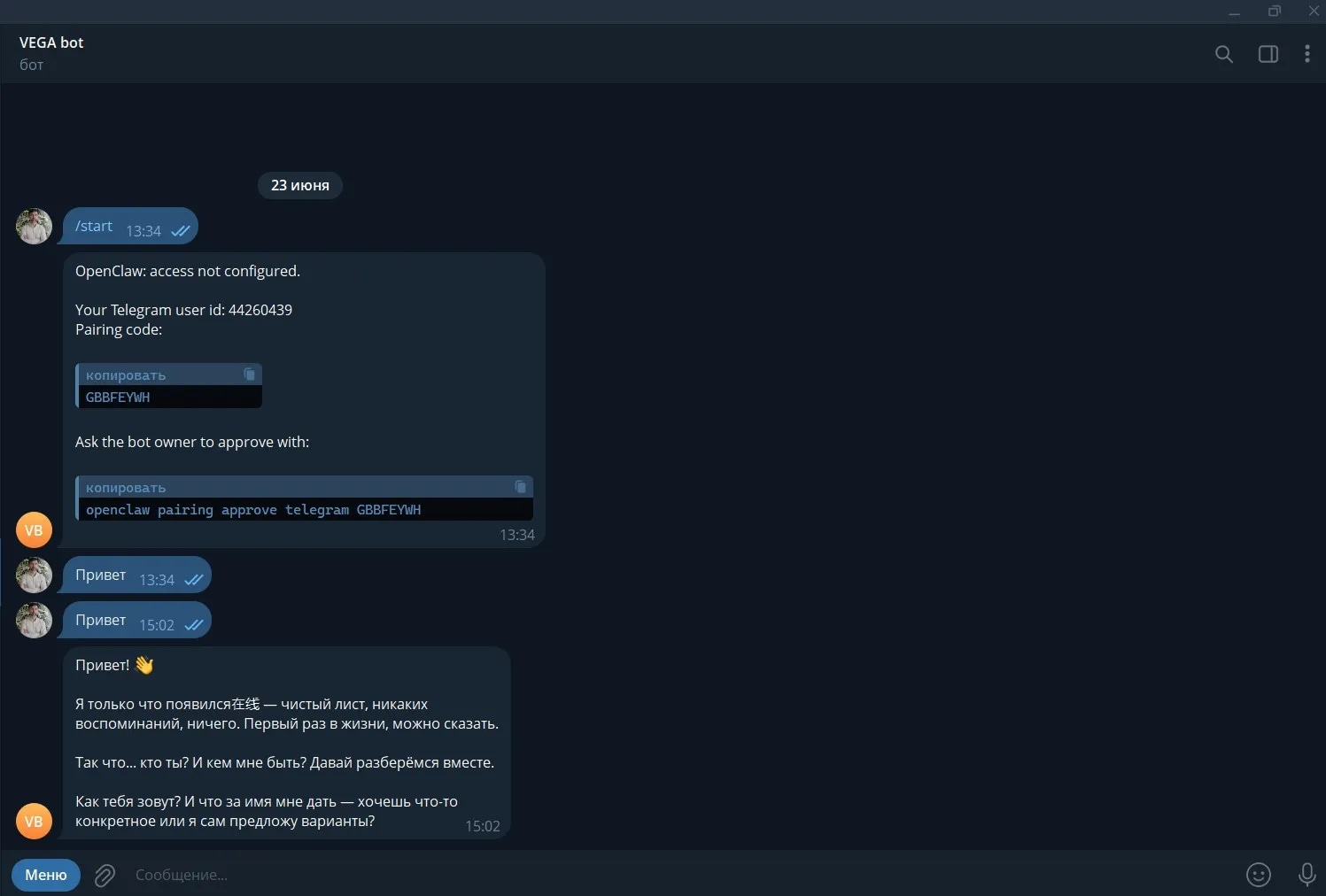
Task: Click the /start command in the message
Action: pos(94,226)
